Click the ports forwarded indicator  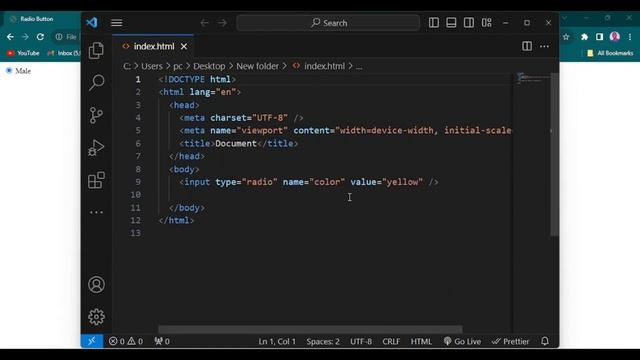click(x=162, y=341)
